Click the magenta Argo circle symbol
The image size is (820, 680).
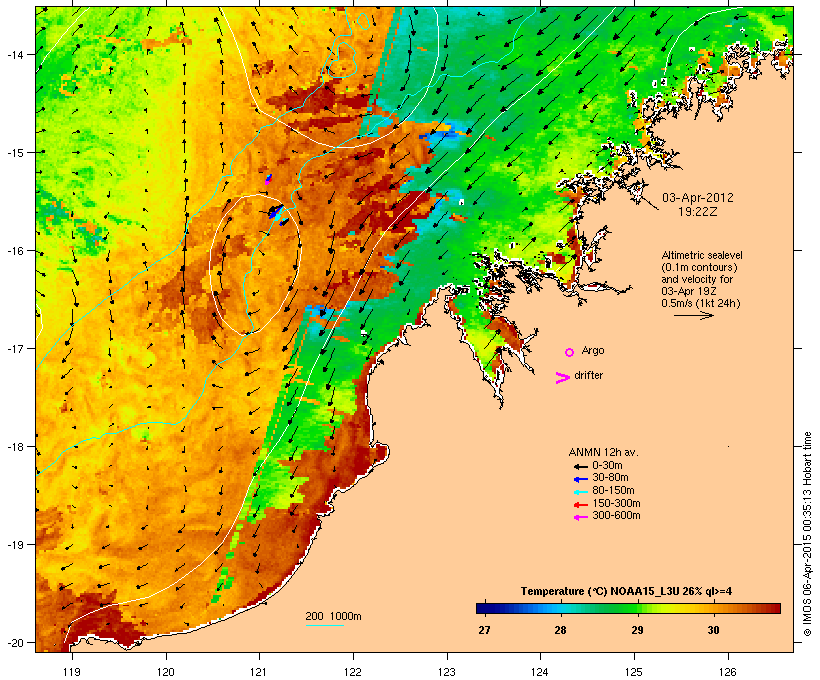[x=570, y=352]
